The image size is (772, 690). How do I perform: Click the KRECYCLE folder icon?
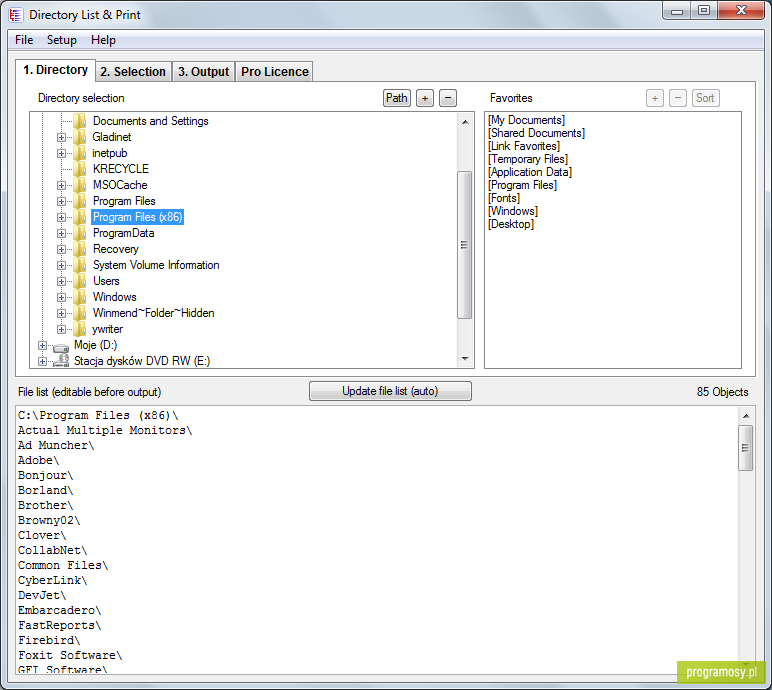80,169
